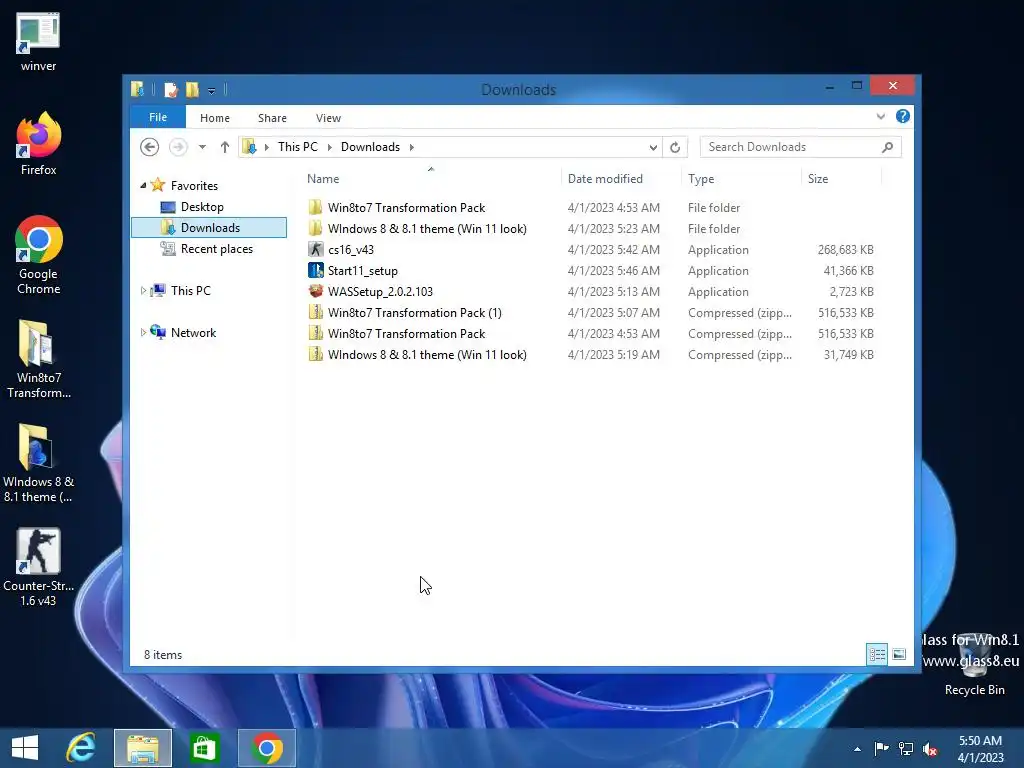Image resolution: width=1024 pixels, height=768 pixels.
Task: Expand Network in navigation pane
Action: (x=143, y=332)
